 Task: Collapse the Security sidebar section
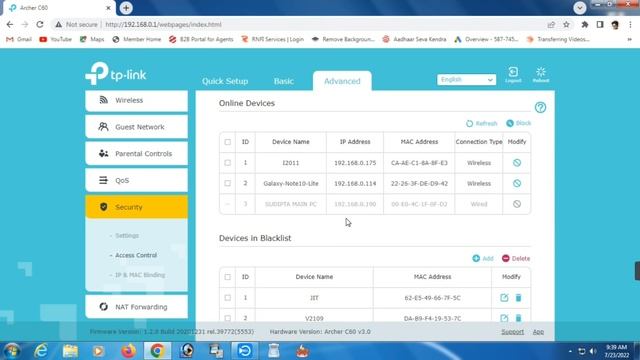click(136, 207)
